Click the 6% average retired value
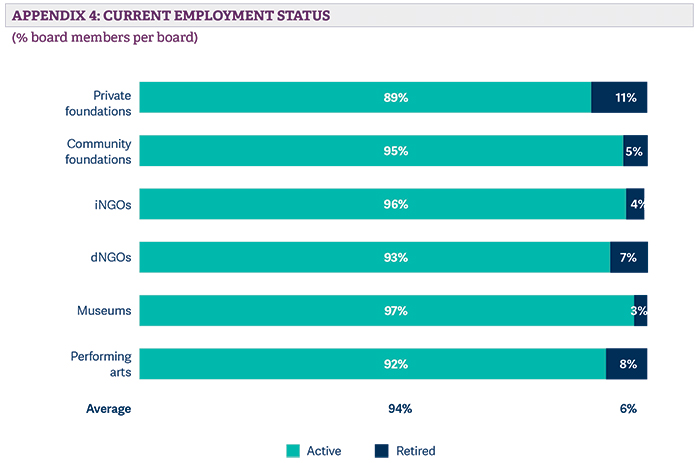Viewport: 700px width, 463px height. pos(628,408)
